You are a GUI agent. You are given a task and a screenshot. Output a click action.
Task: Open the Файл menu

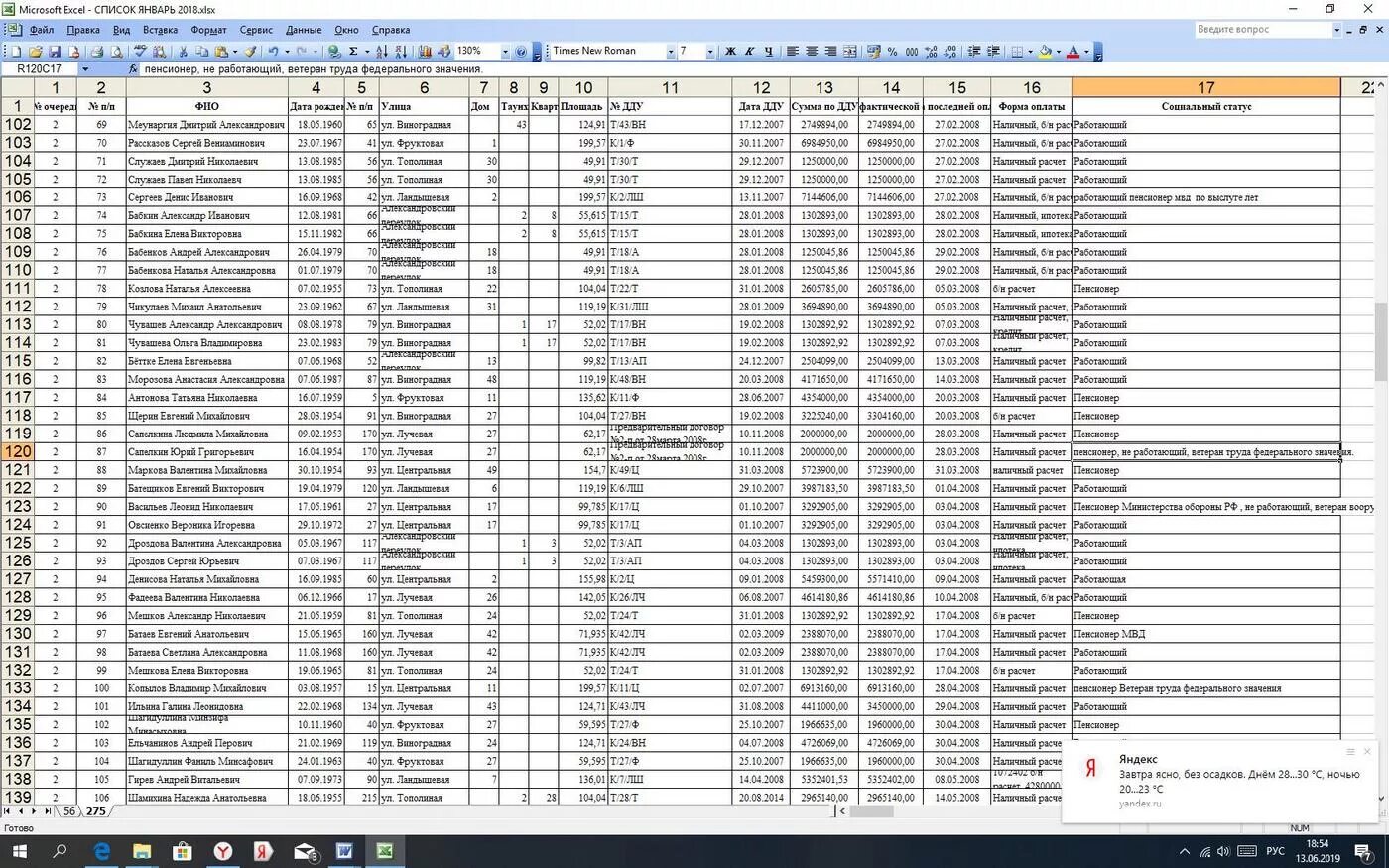coord(42,30)
